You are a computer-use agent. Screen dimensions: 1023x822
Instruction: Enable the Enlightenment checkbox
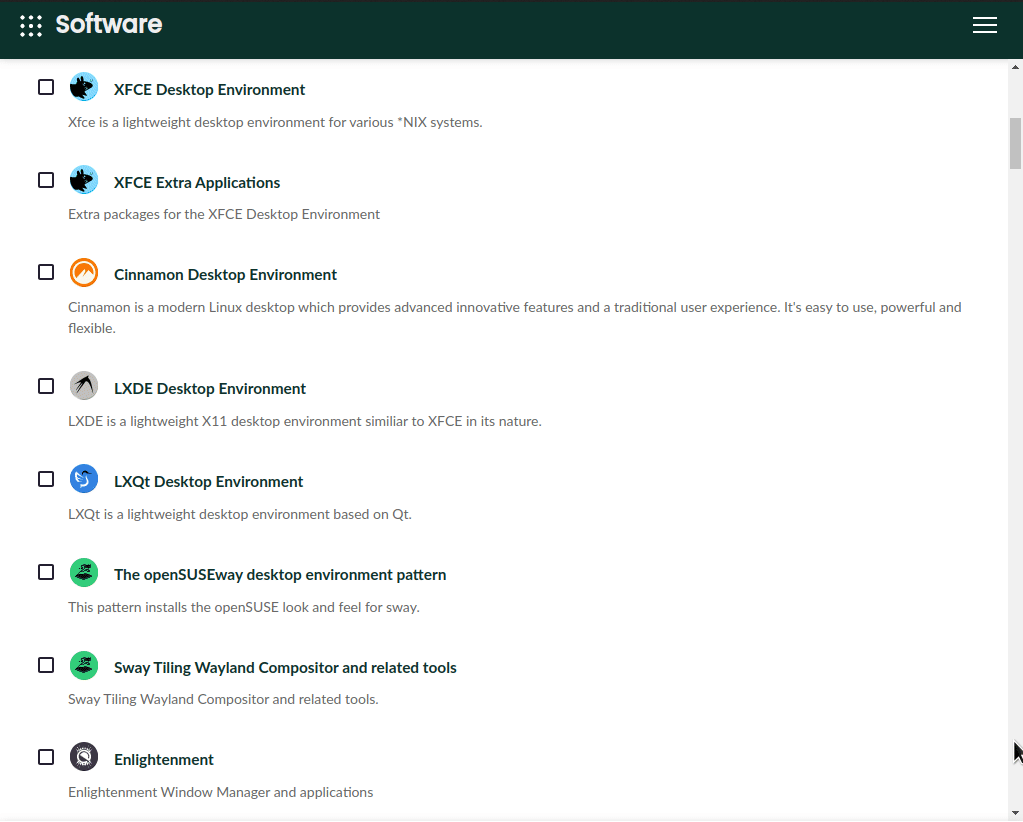click(46, 757)
